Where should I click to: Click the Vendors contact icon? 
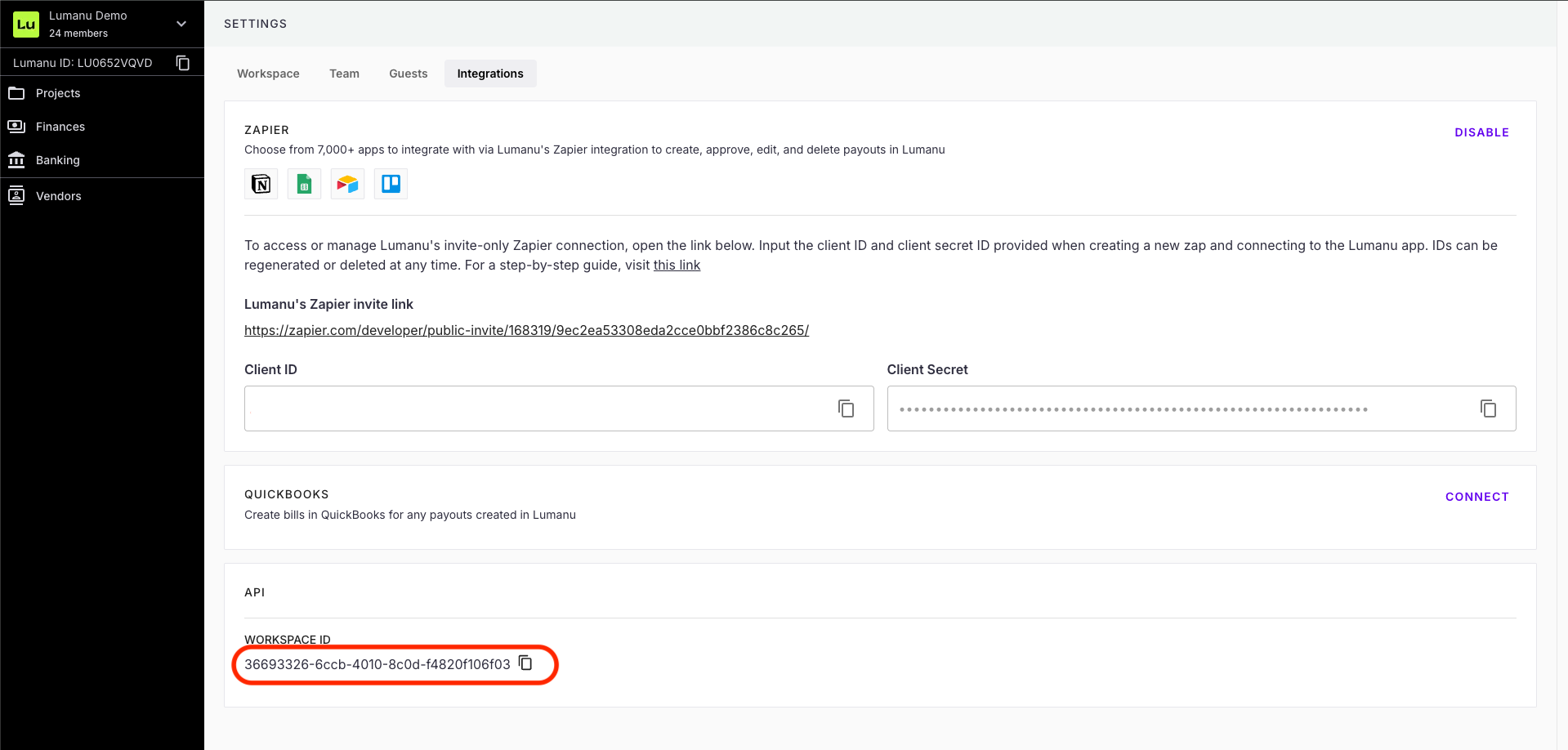click(16, 196)
